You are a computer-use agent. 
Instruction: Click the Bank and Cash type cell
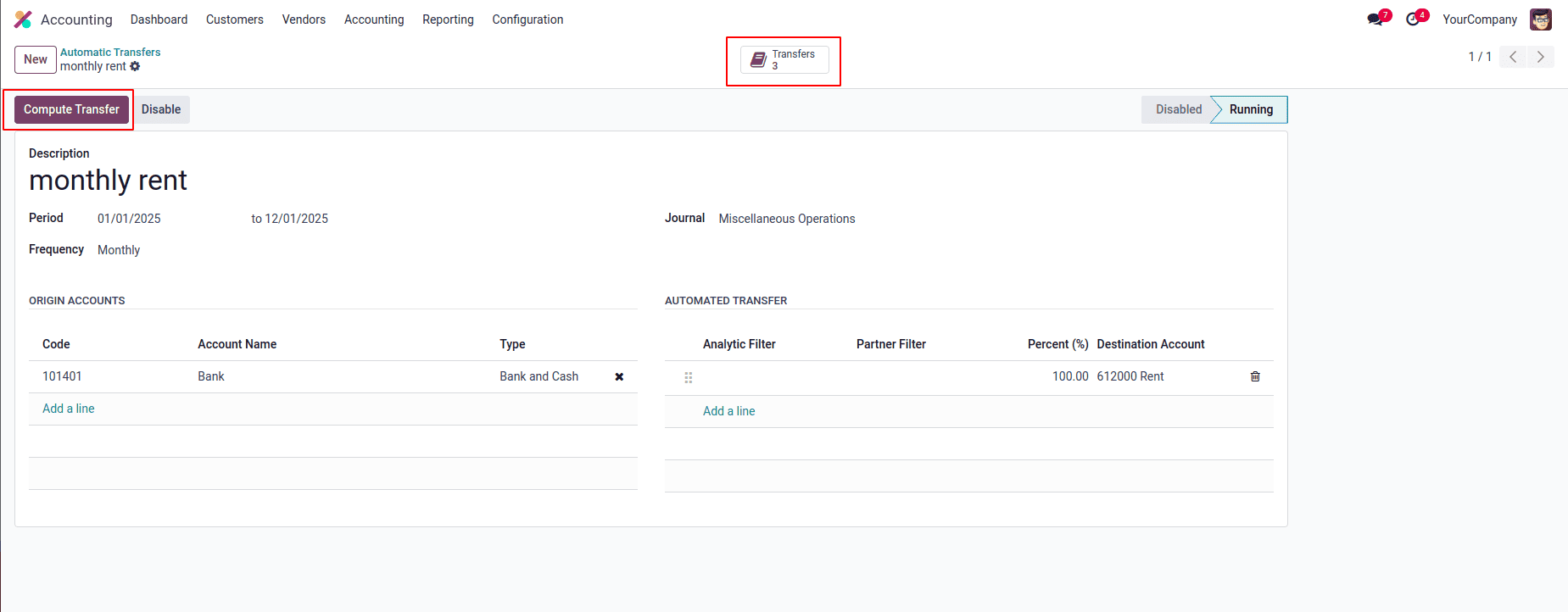pos(538,376)
